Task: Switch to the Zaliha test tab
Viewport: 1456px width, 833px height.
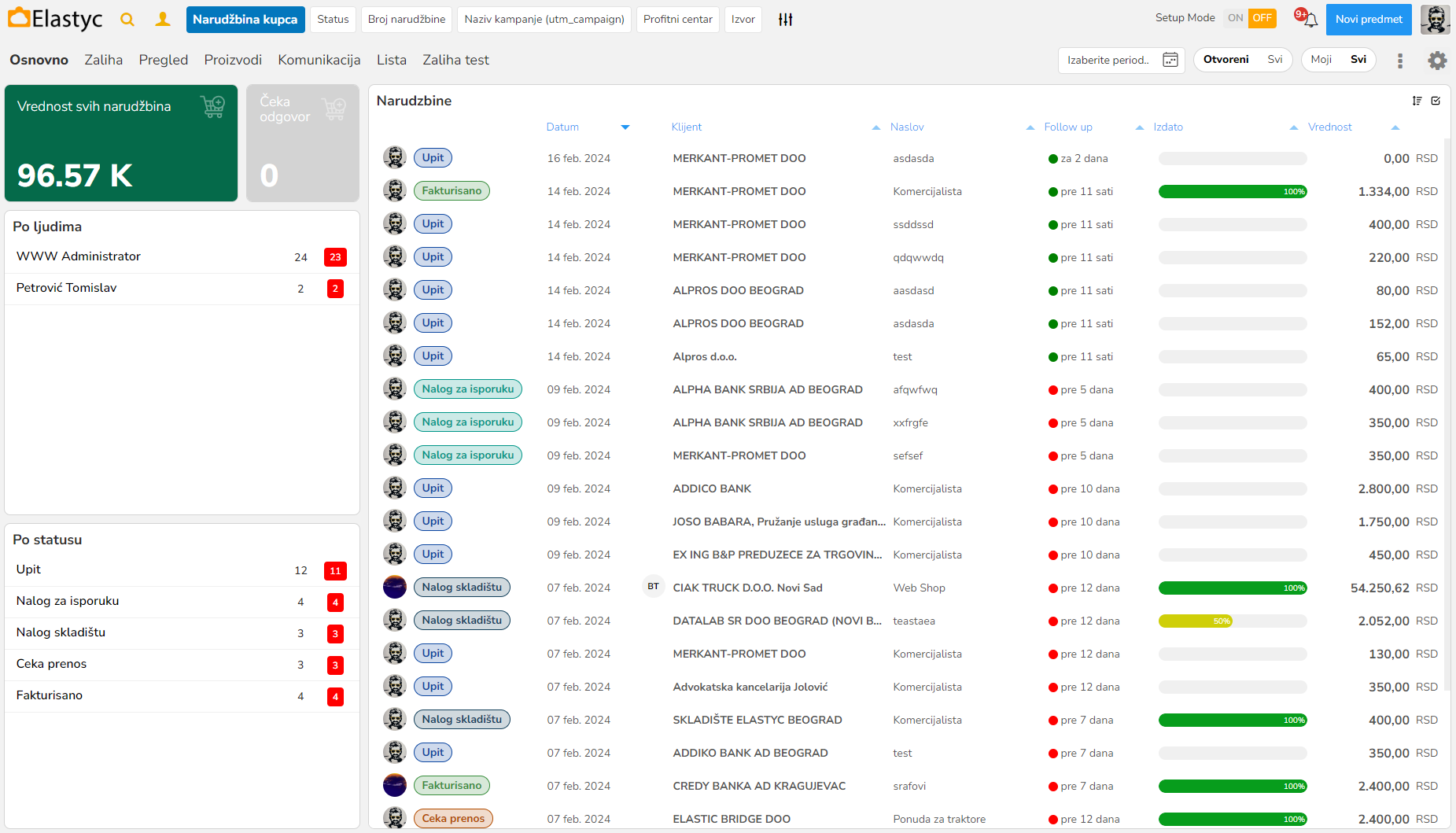Action: pyautogui.click(x=455, y=60)
